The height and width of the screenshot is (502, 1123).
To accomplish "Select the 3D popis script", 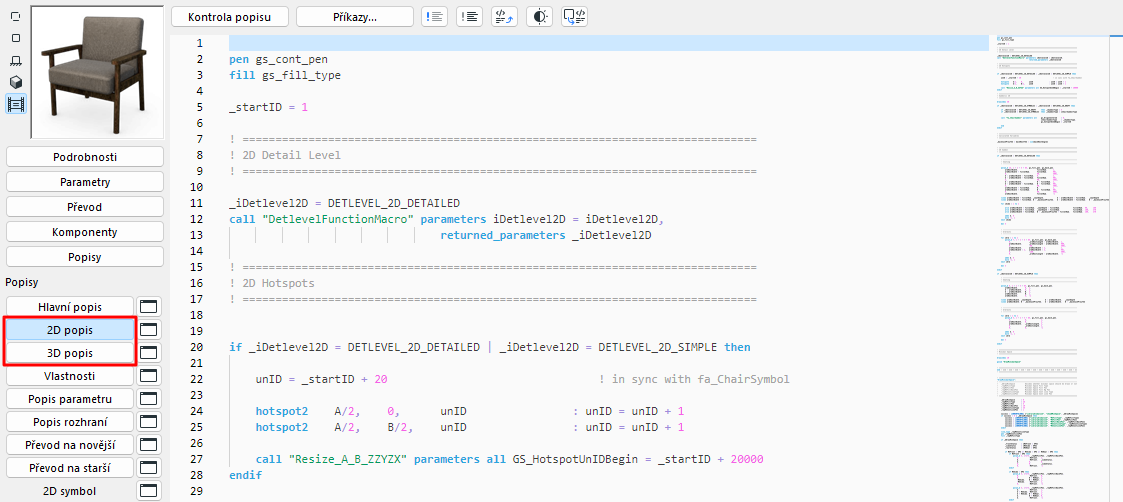I will coord(70,353).
